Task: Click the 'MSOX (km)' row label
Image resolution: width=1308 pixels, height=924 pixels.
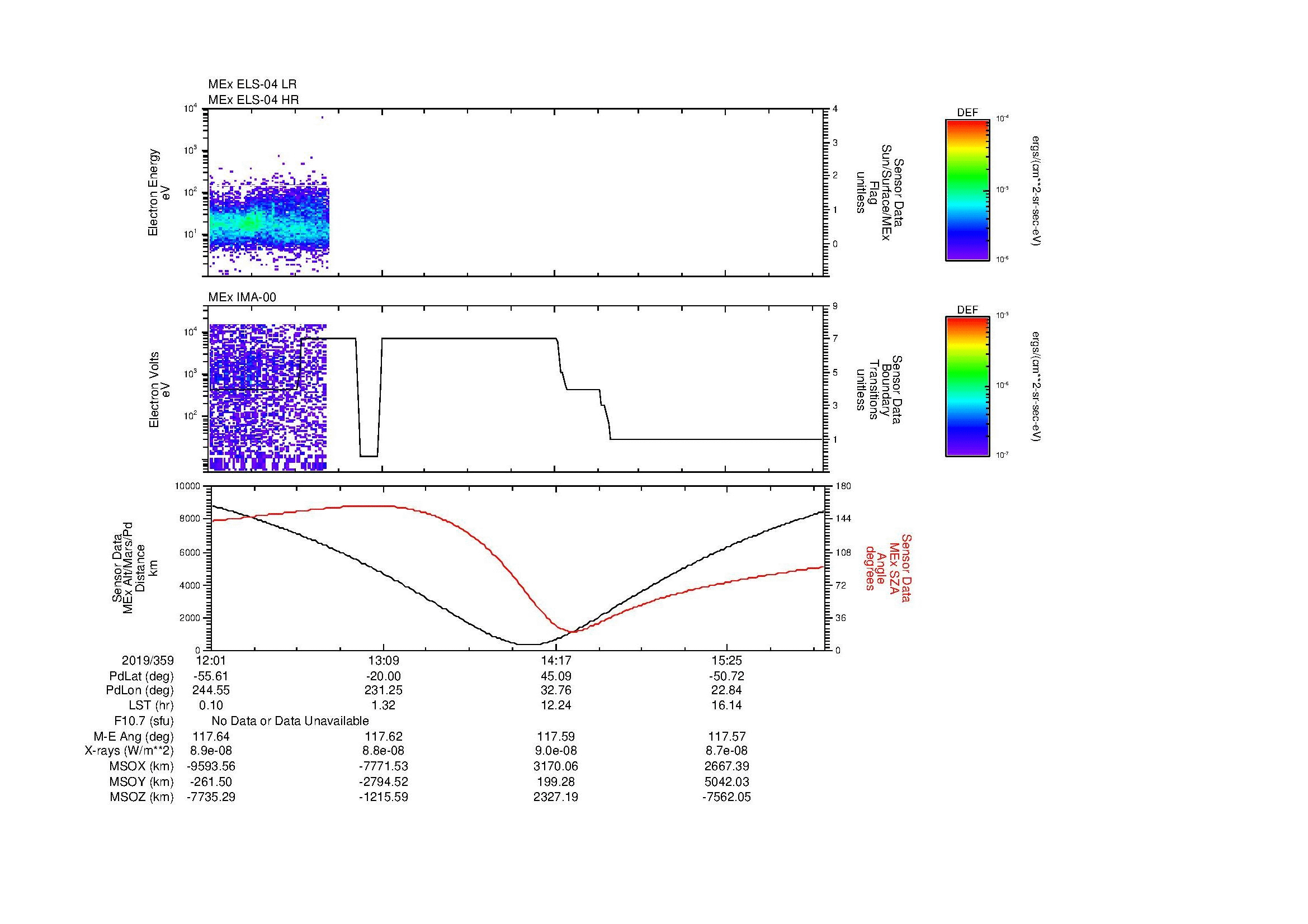Action: [142, 766]
